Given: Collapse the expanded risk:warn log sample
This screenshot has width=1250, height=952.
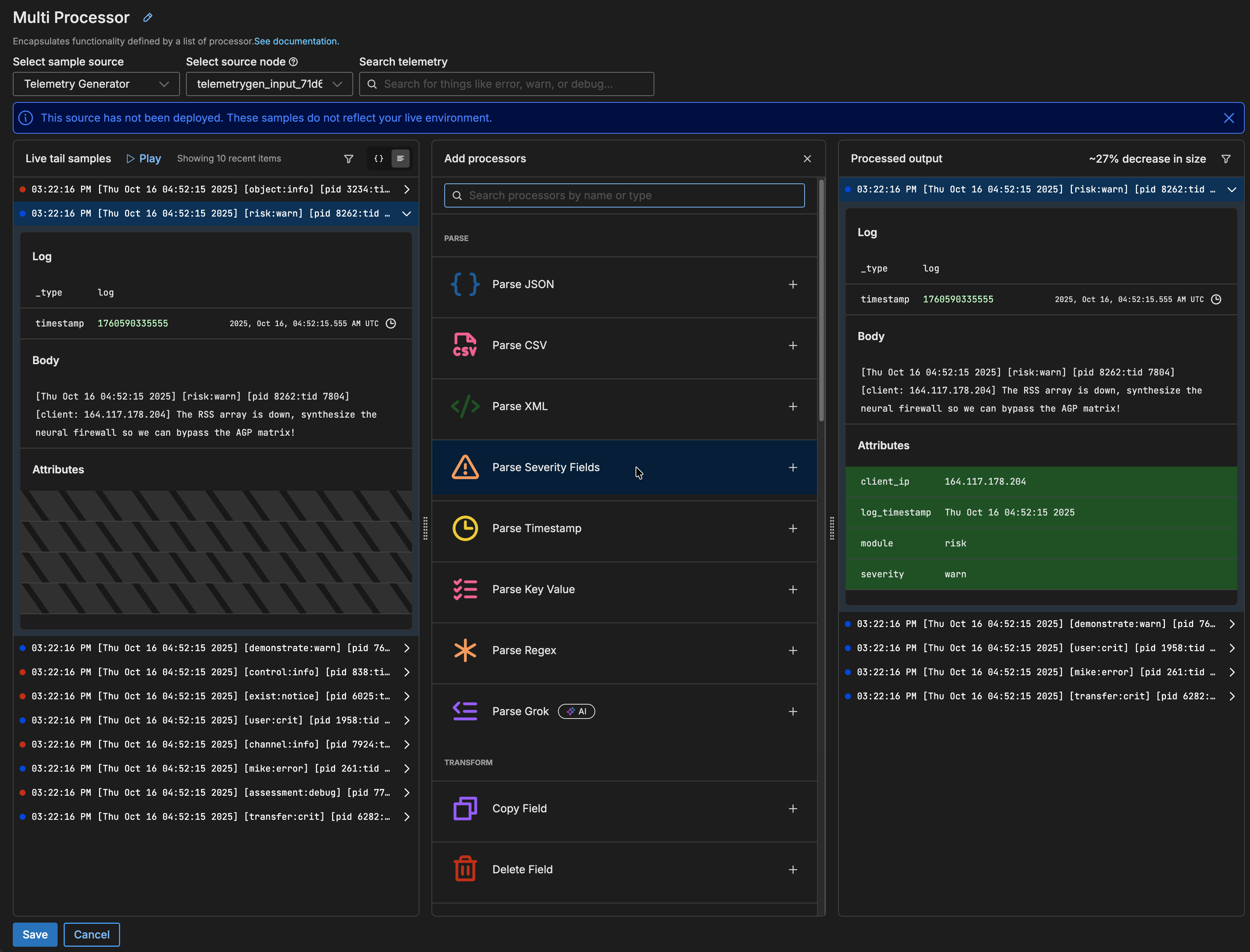Looking at the screenshot, I should (406, 214).
